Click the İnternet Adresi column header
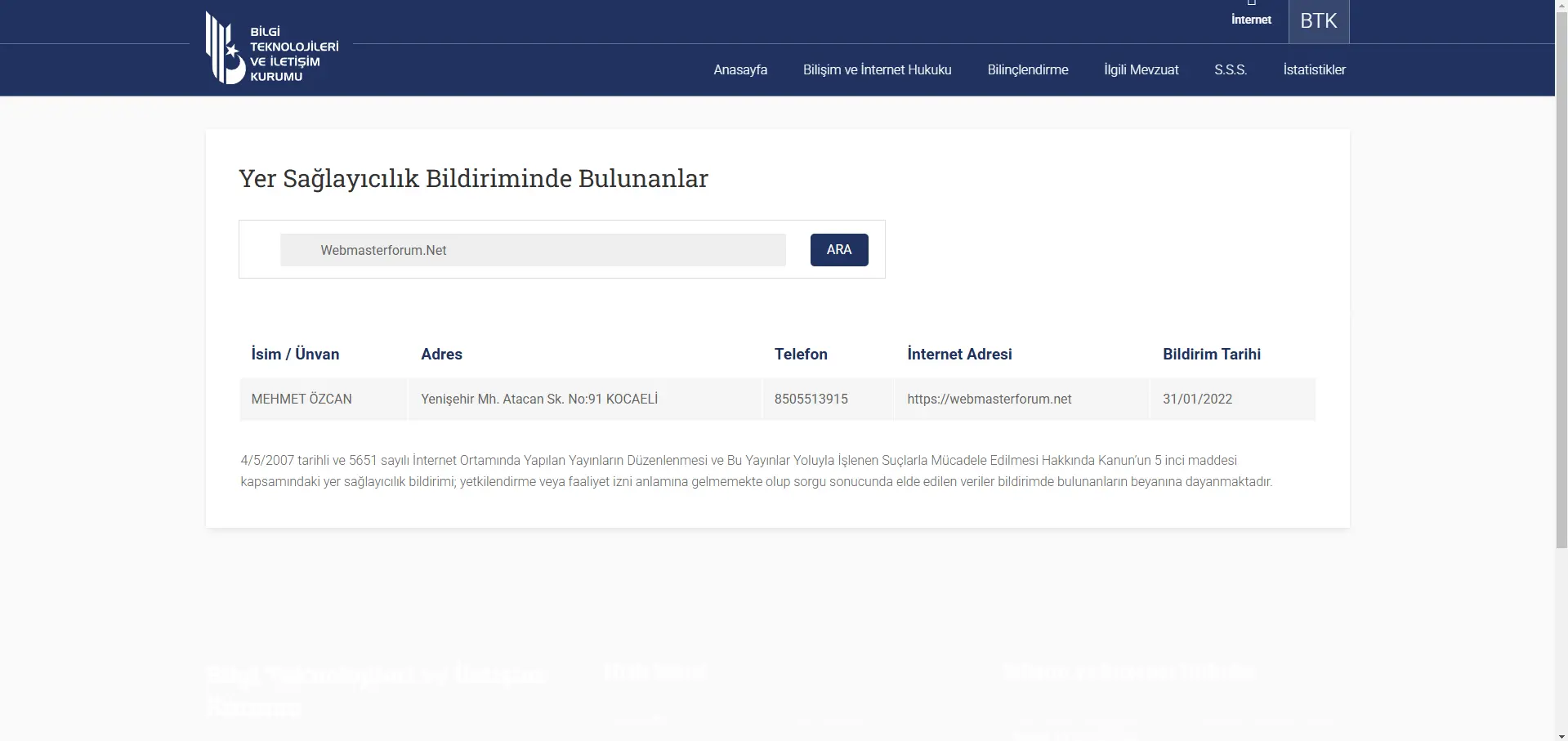This screenshot has height=741, width=1568. 959,355
